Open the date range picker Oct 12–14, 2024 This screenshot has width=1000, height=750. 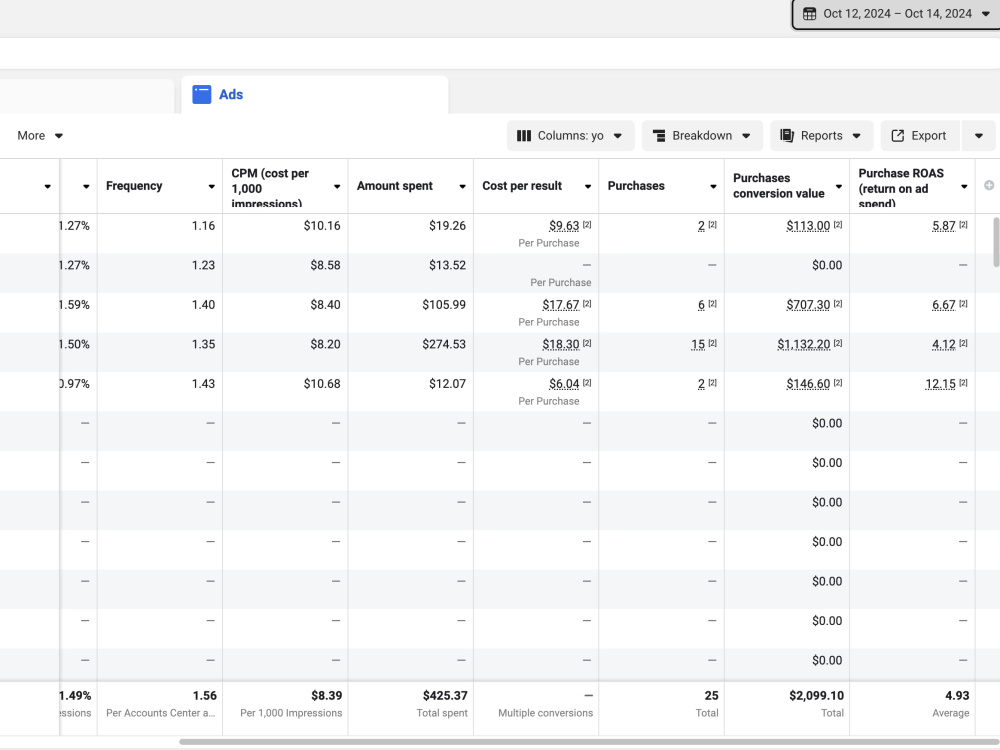point(896,13)
